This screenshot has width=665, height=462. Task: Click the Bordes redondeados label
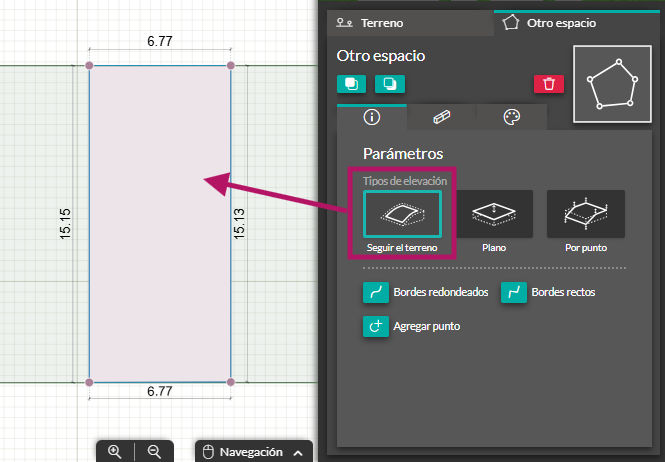click(x=441, y=292)
